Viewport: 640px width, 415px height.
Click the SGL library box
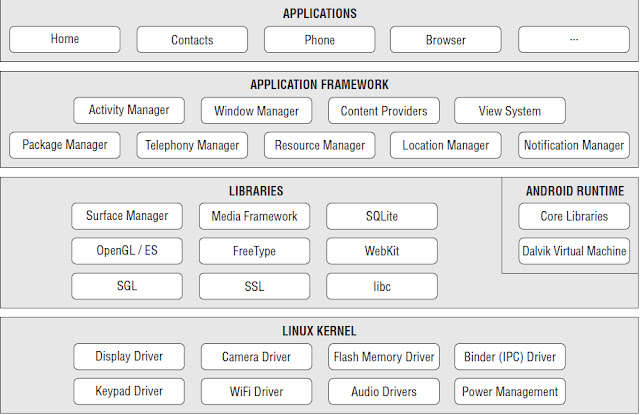click(127, 286)
